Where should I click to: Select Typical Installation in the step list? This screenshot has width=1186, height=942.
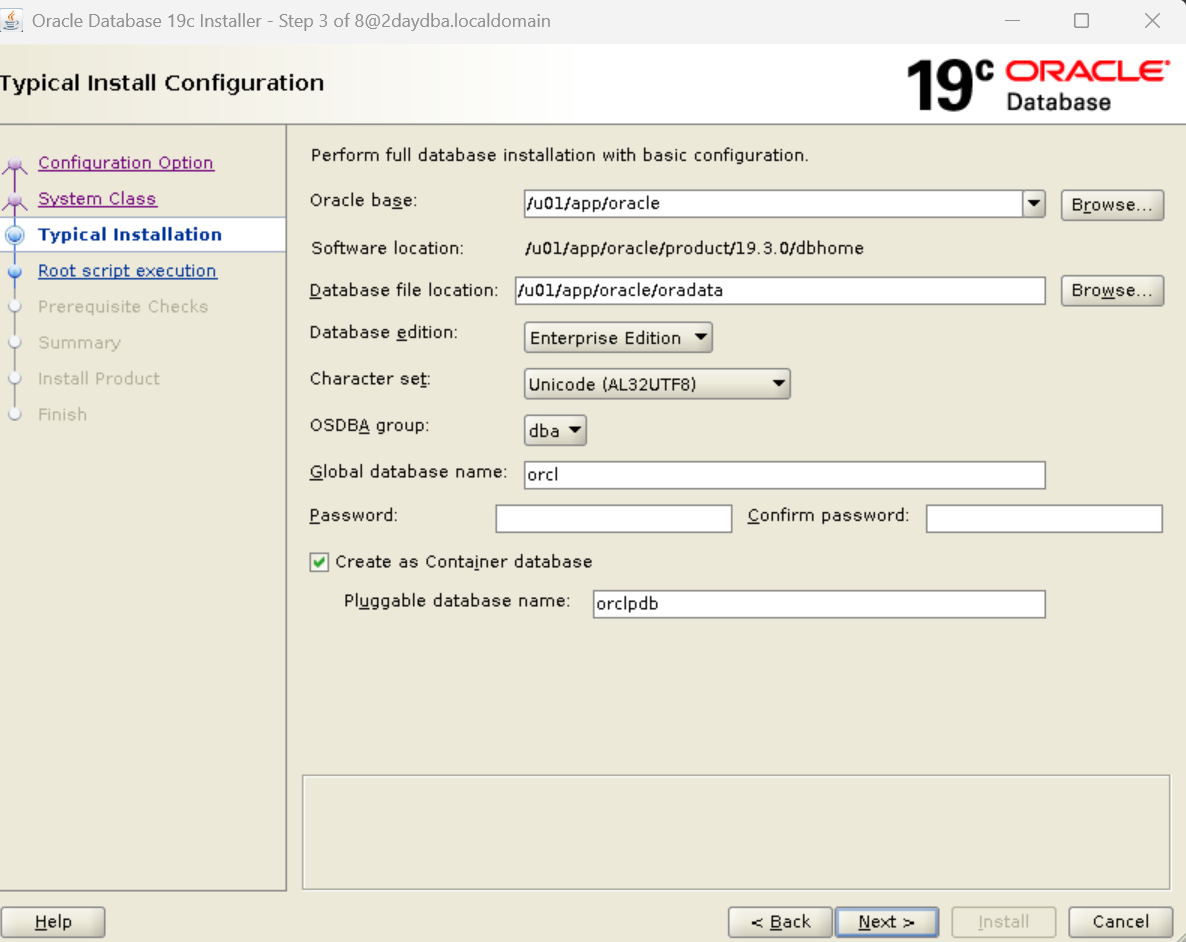[x=130, y=235]
